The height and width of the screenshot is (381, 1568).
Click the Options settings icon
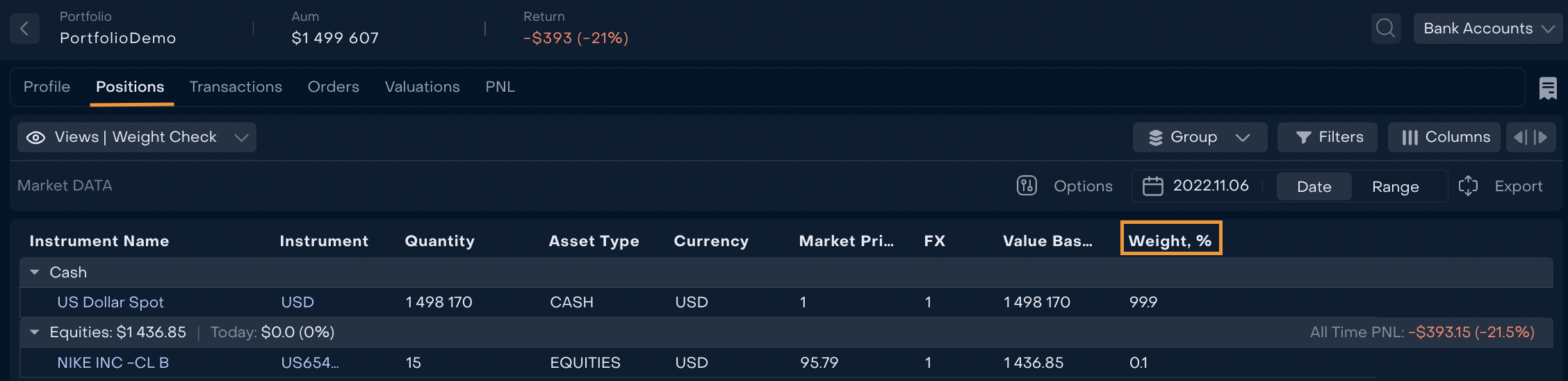[1027, 186]
